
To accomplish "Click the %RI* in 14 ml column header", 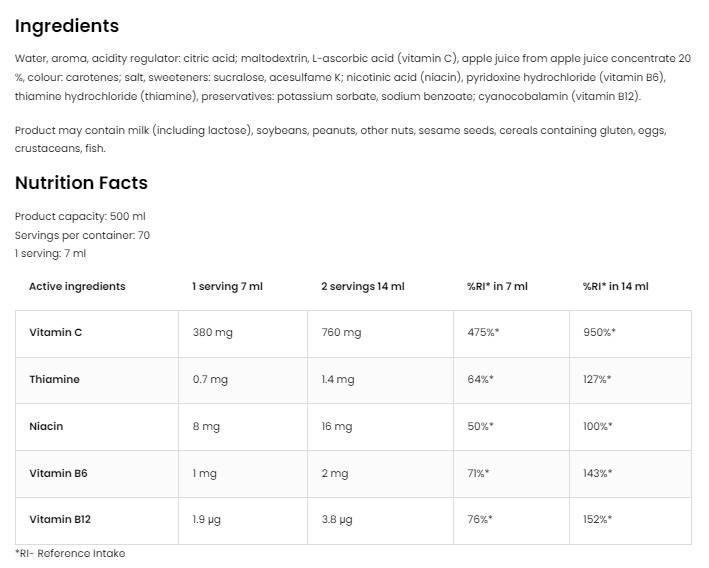I will point(615,286).
